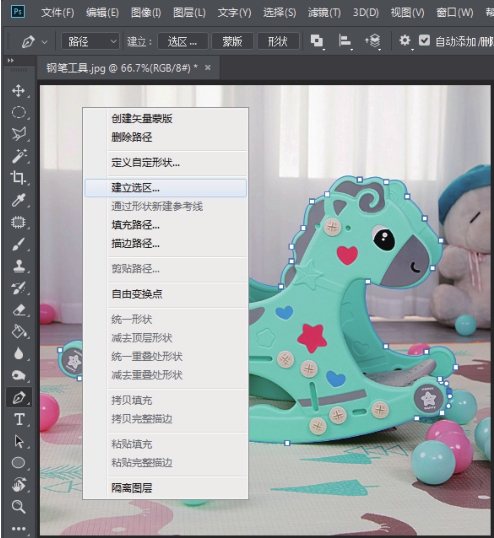This screenshot has width=494, height=538.
Task: Open the 视图(V) menu
Action: (x=408, y=13)
